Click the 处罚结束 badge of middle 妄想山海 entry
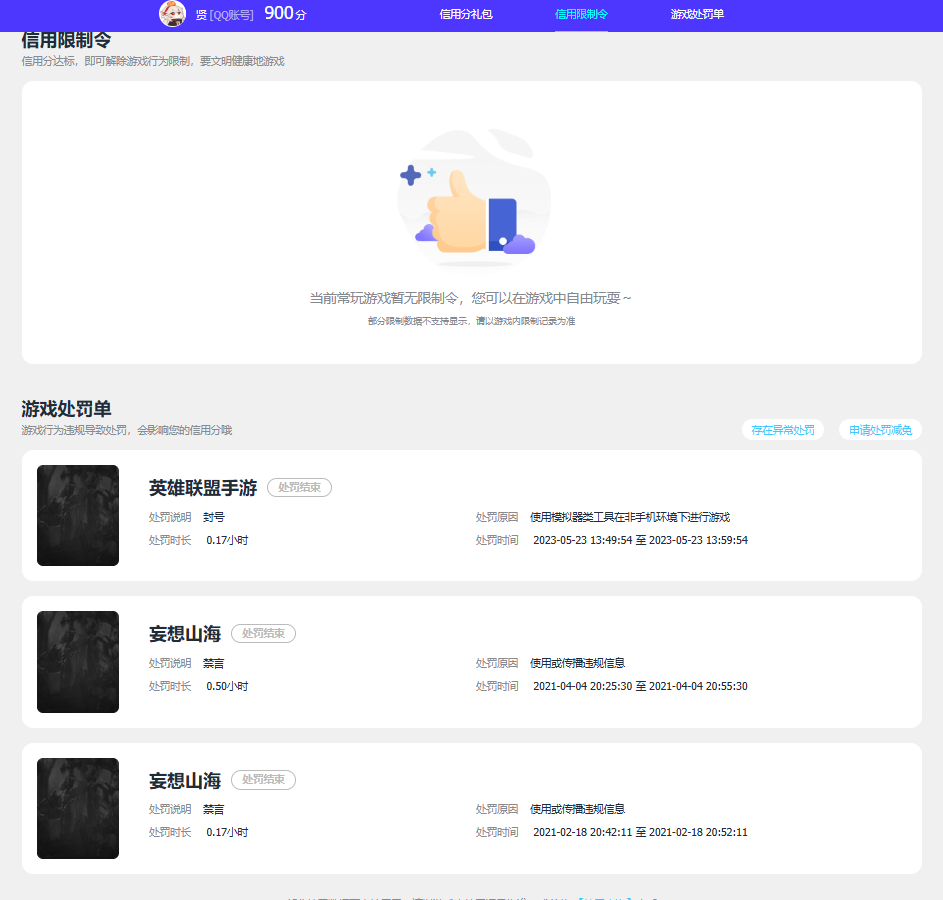 263,633
